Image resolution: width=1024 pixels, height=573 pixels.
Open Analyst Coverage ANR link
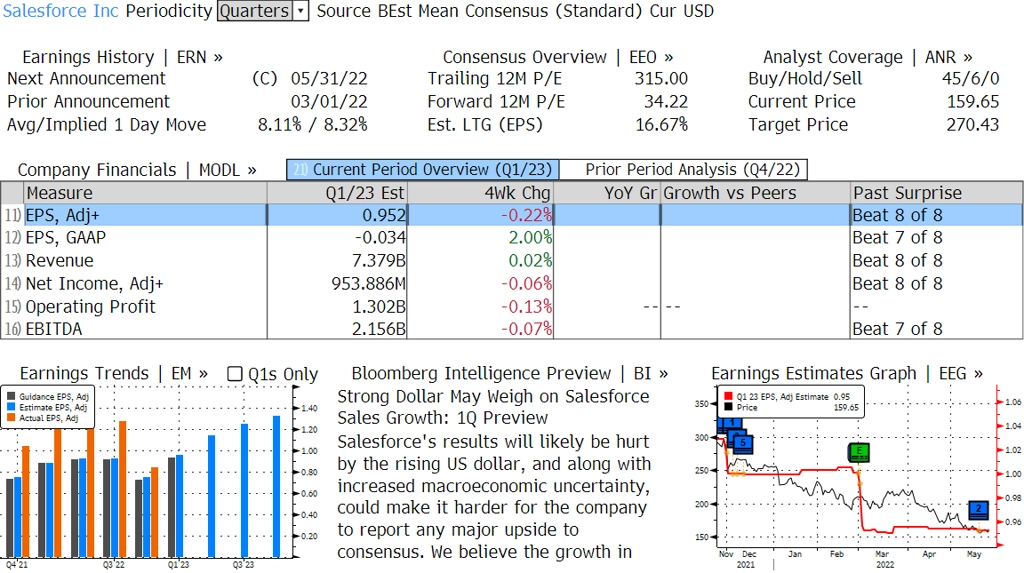[867, 57]
